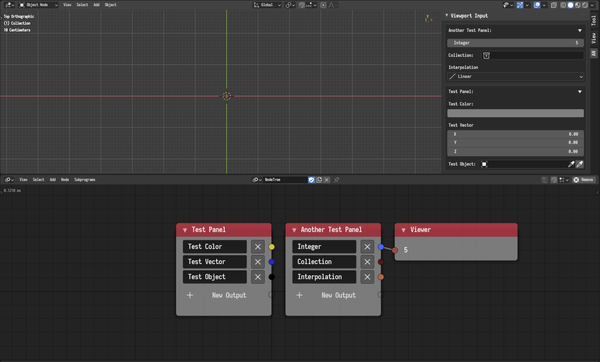The image size is (600, 362).
Task: Open the Interpolation Linear dropdown
Action: pos(515,77)
